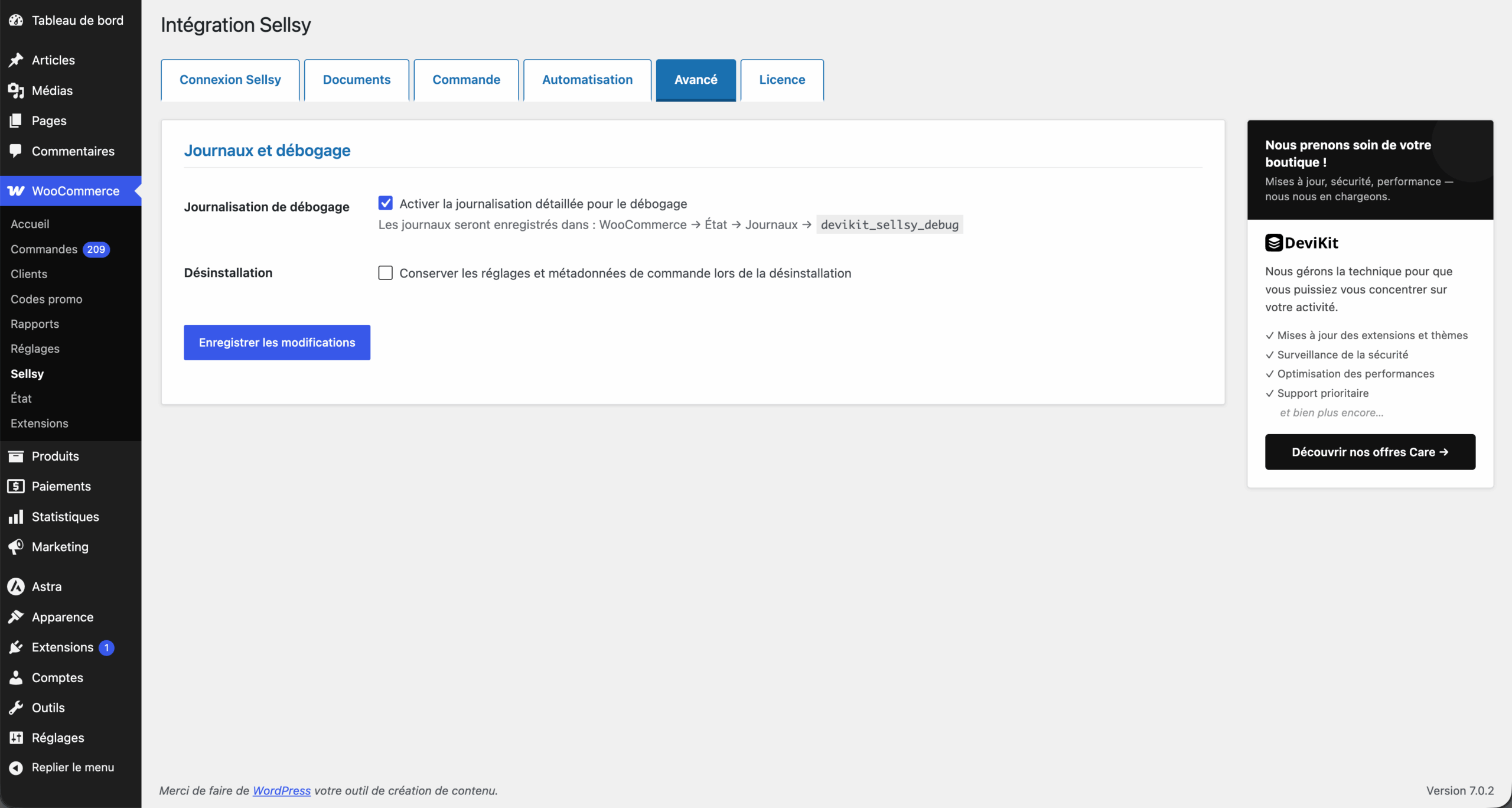Viewport: 1512px width, 808px height.
Task: Click the Pages icon in sidebar
Action: [16, 120]
